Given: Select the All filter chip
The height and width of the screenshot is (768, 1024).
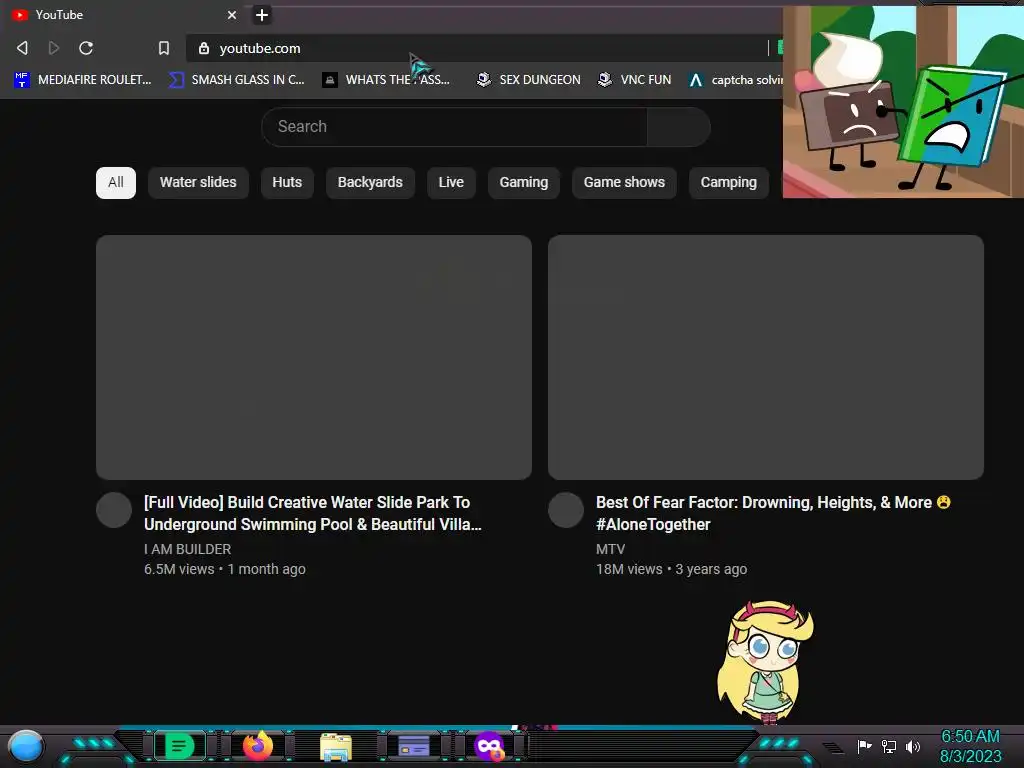Looking at the screenshot, I should pos(116,182).
